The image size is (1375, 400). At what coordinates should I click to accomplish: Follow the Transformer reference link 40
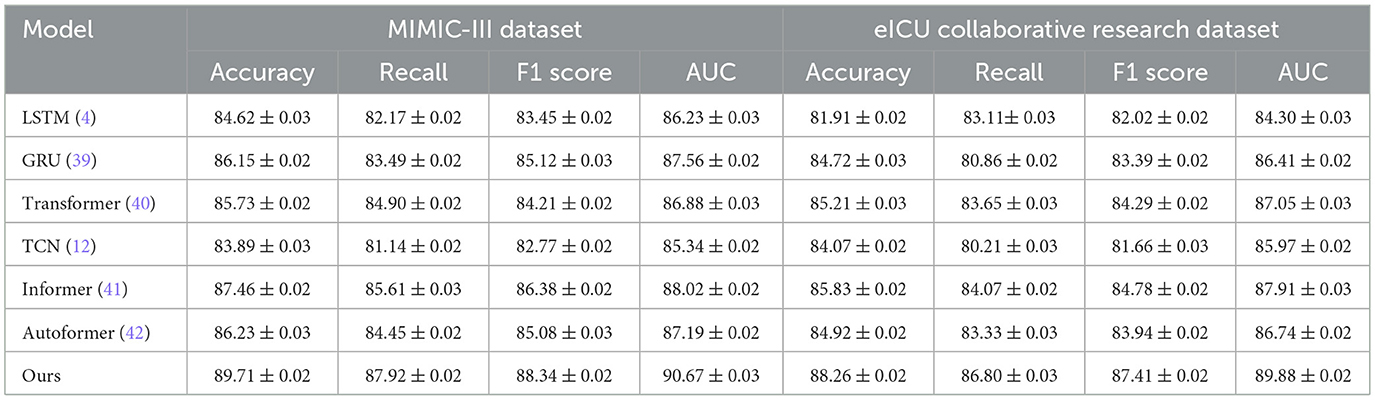coord(141,204)
